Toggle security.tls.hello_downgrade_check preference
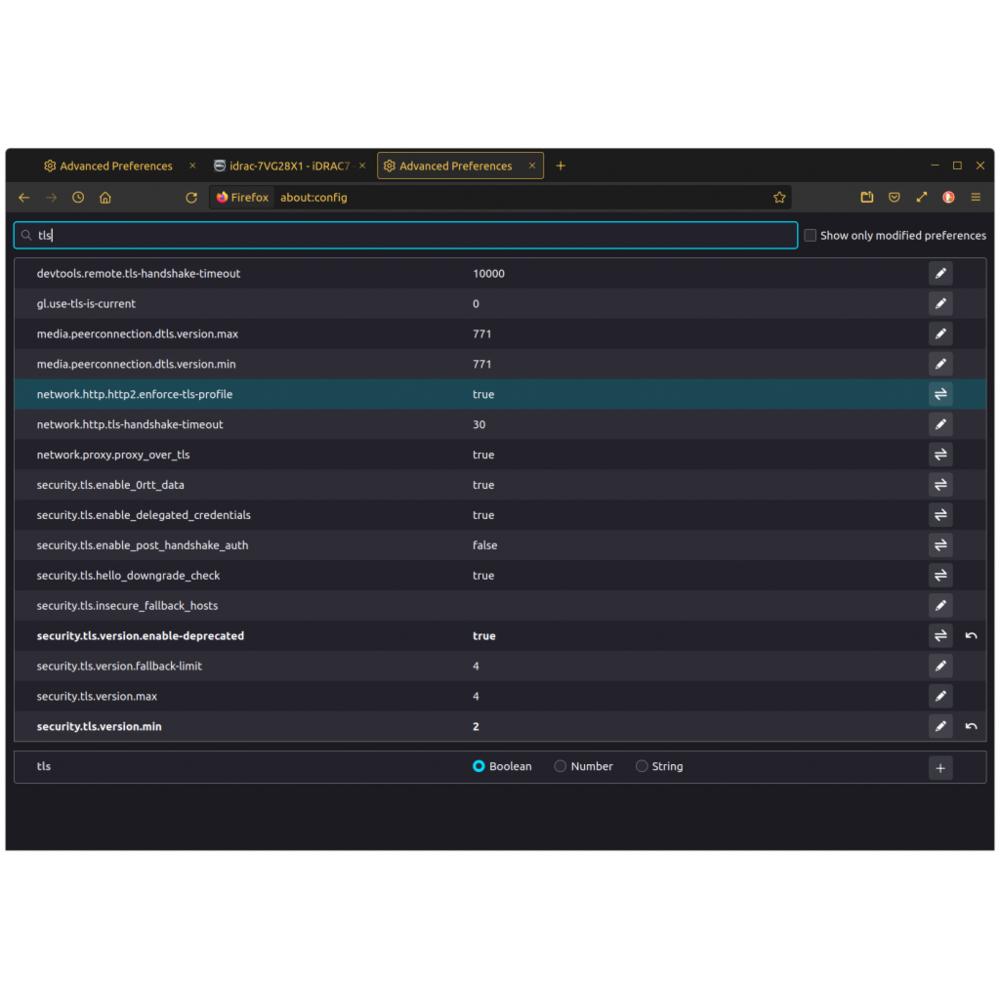Screen dimensions: 1000x1000 tap(940, 576)
